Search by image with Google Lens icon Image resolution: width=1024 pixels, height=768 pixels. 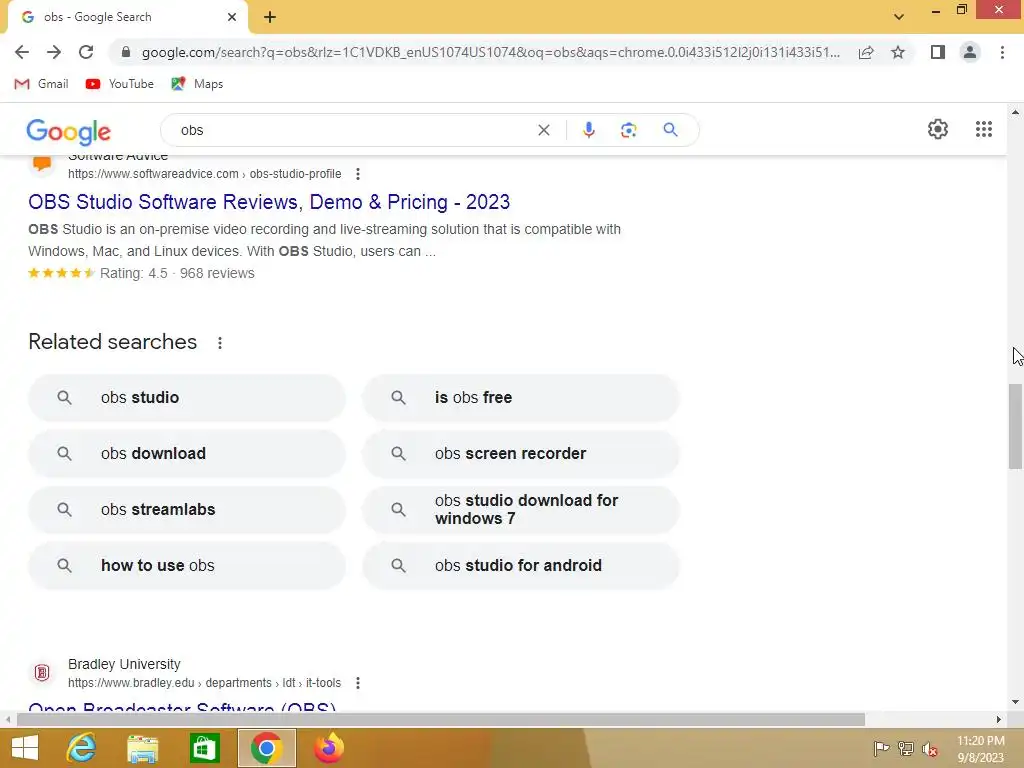628,130
